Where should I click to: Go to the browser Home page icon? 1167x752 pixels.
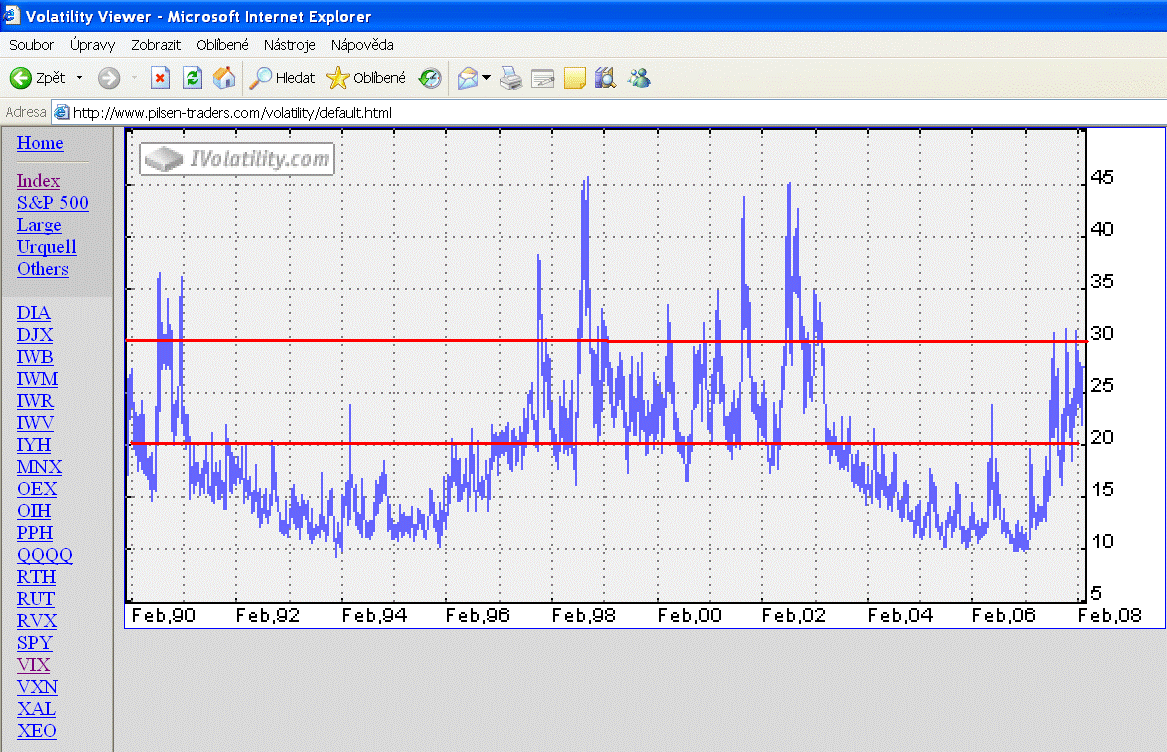tap(224, 78)
